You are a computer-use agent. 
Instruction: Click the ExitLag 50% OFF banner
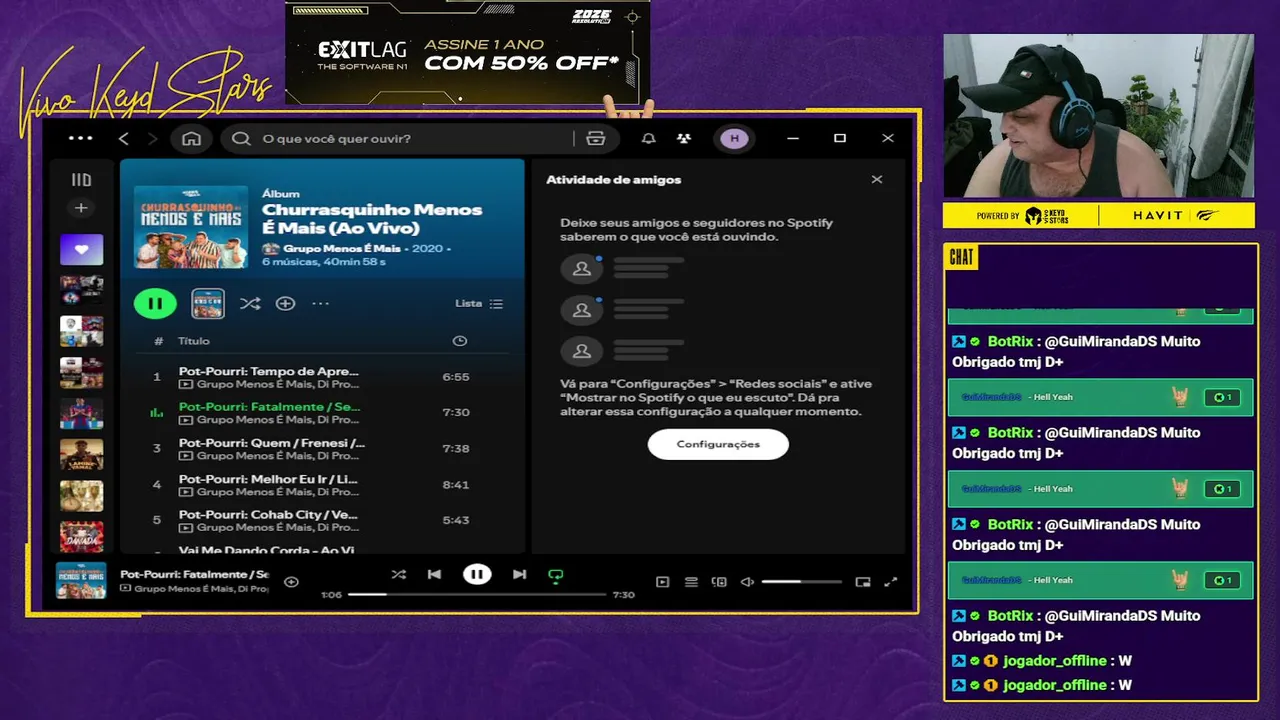467,52
